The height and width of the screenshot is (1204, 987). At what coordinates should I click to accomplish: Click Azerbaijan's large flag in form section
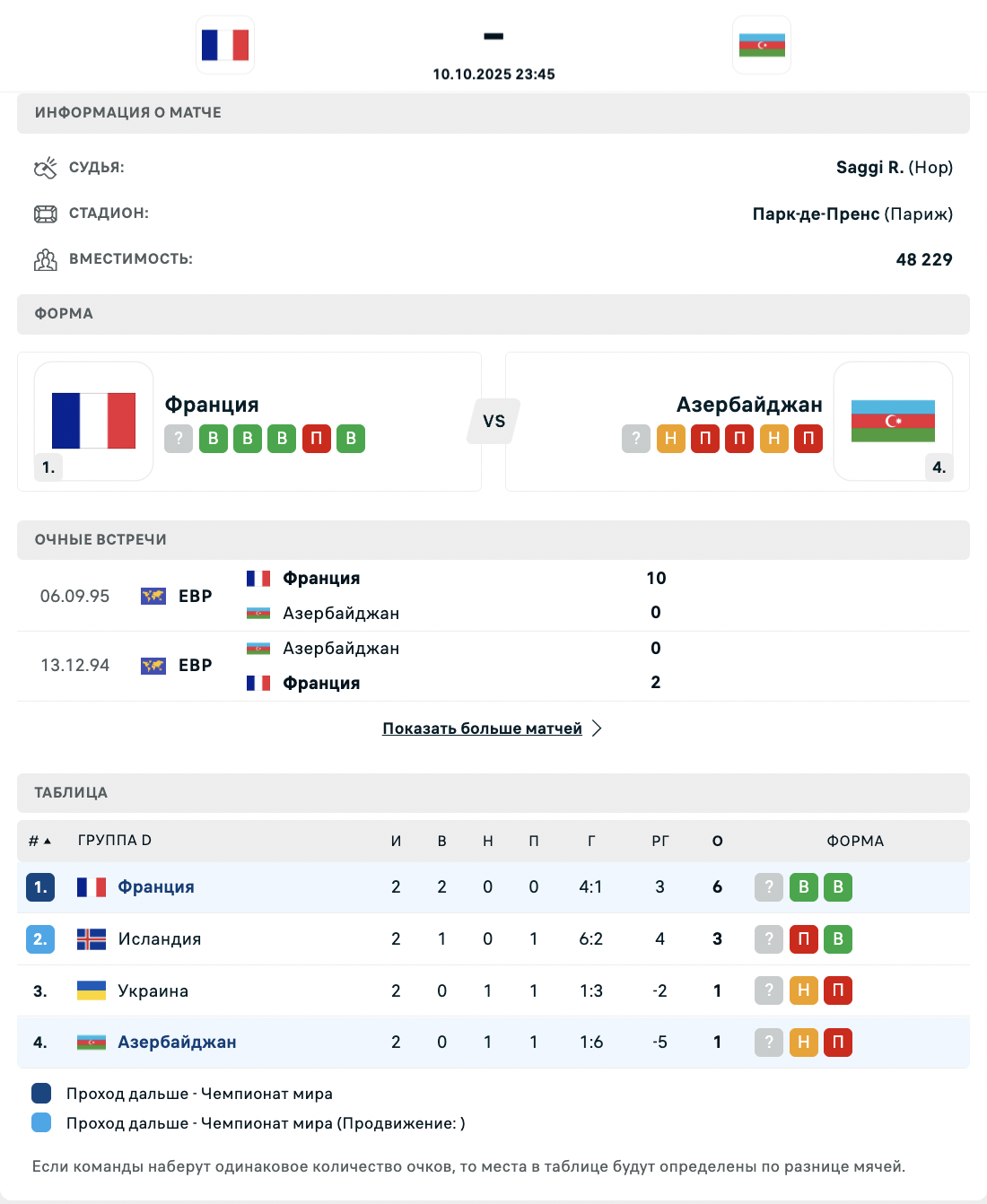[x=893, y=421]
